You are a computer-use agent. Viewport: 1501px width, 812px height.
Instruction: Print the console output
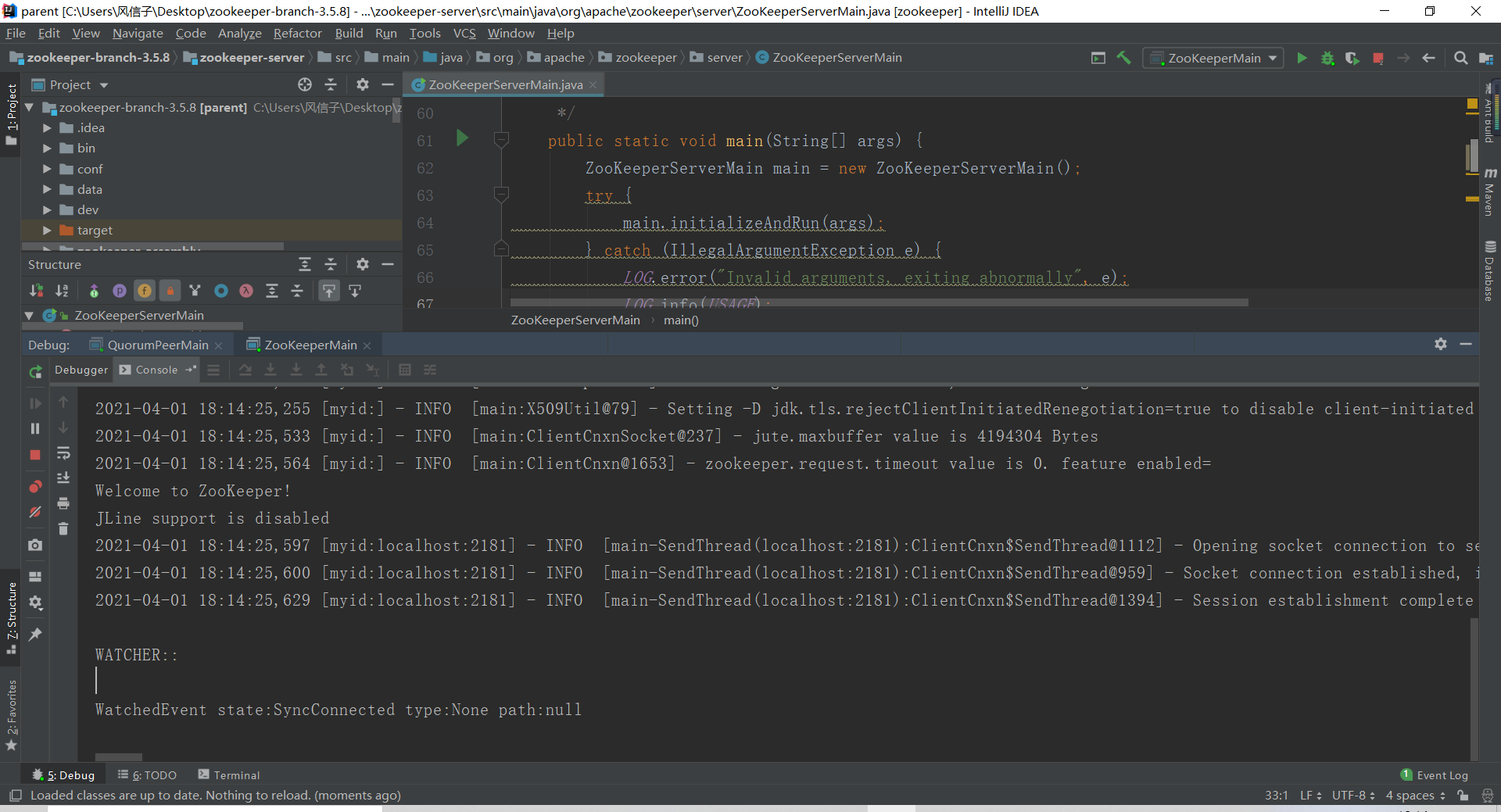[63, 503]
